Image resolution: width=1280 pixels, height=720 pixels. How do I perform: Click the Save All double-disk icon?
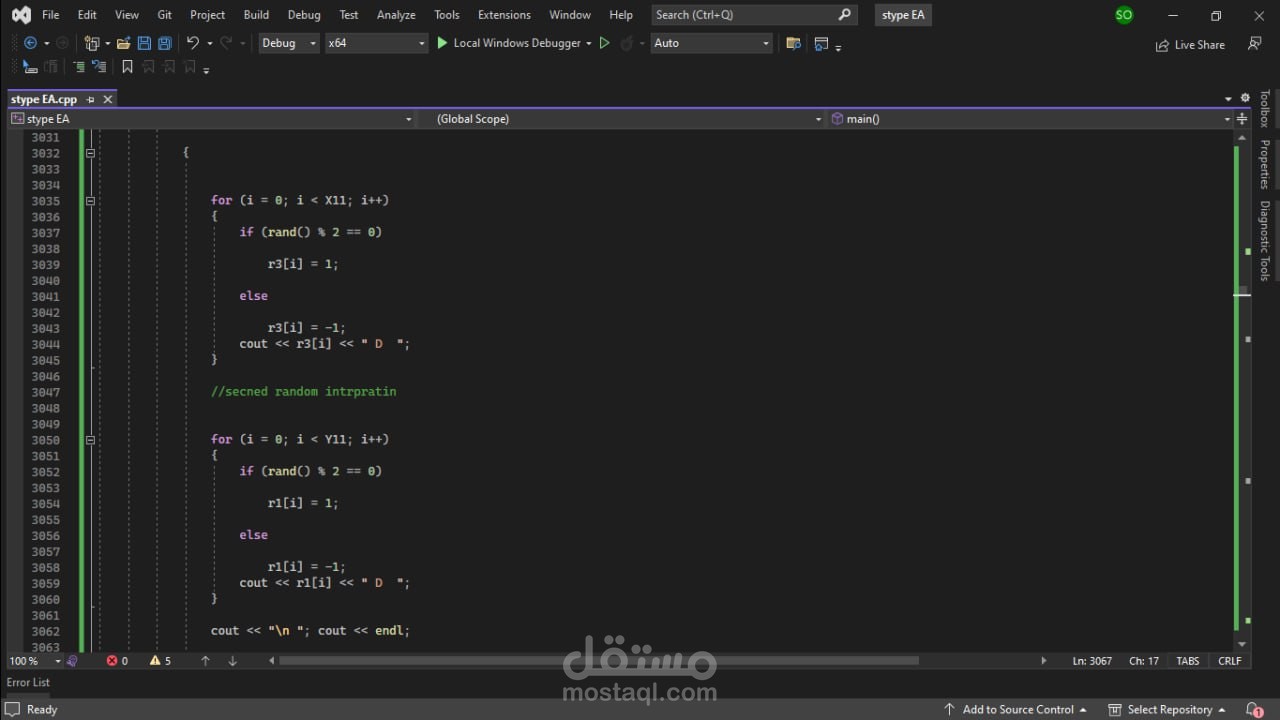164,43
